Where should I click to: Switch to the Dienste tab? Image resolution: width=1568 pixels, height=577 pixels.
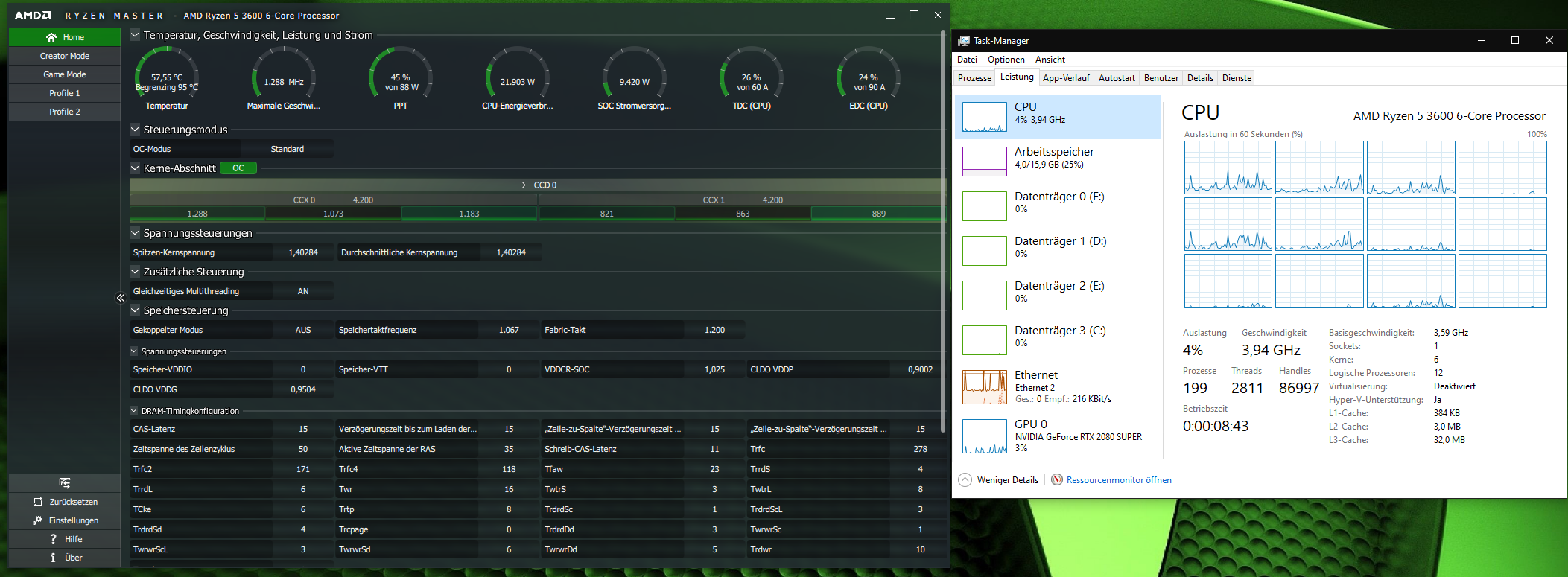[1237, 78]
